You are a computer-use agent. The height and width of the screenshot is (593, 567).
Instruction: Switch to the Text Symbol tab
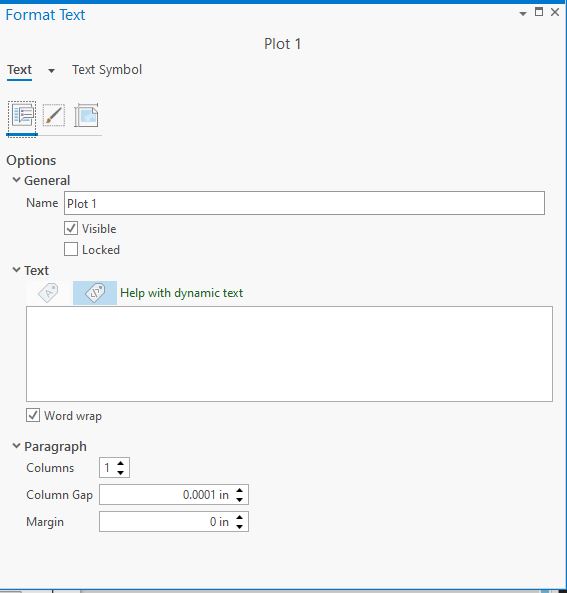click(107, 70)
